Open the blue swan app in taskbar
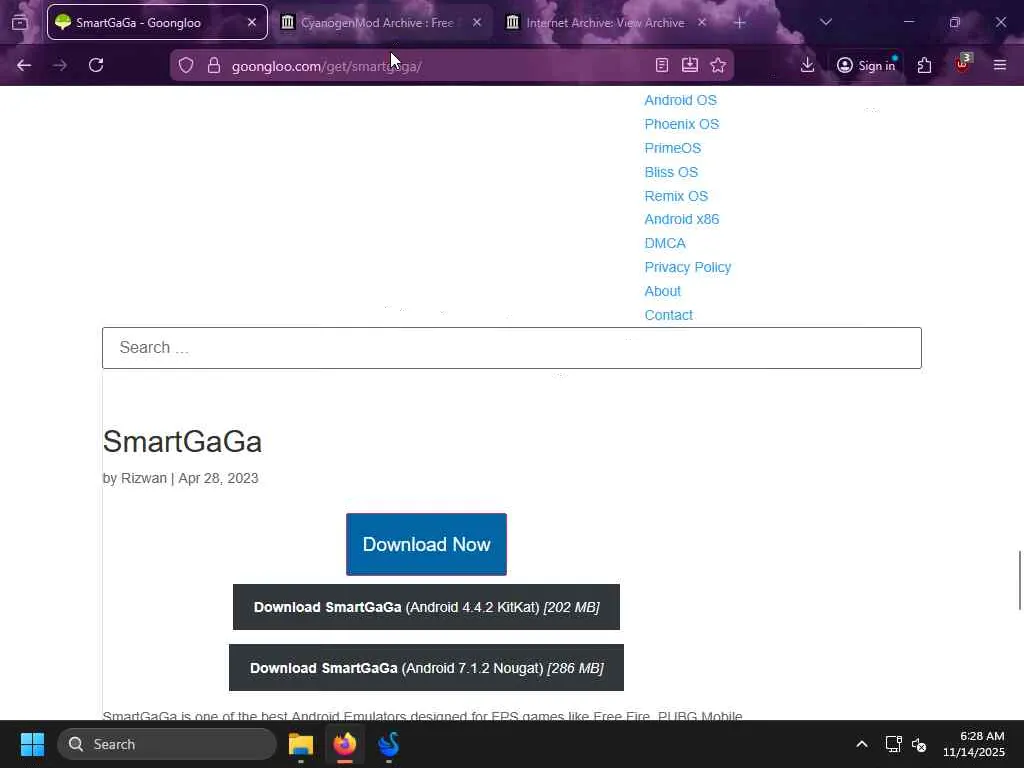The image size is (1024, 768). point(389,744)
